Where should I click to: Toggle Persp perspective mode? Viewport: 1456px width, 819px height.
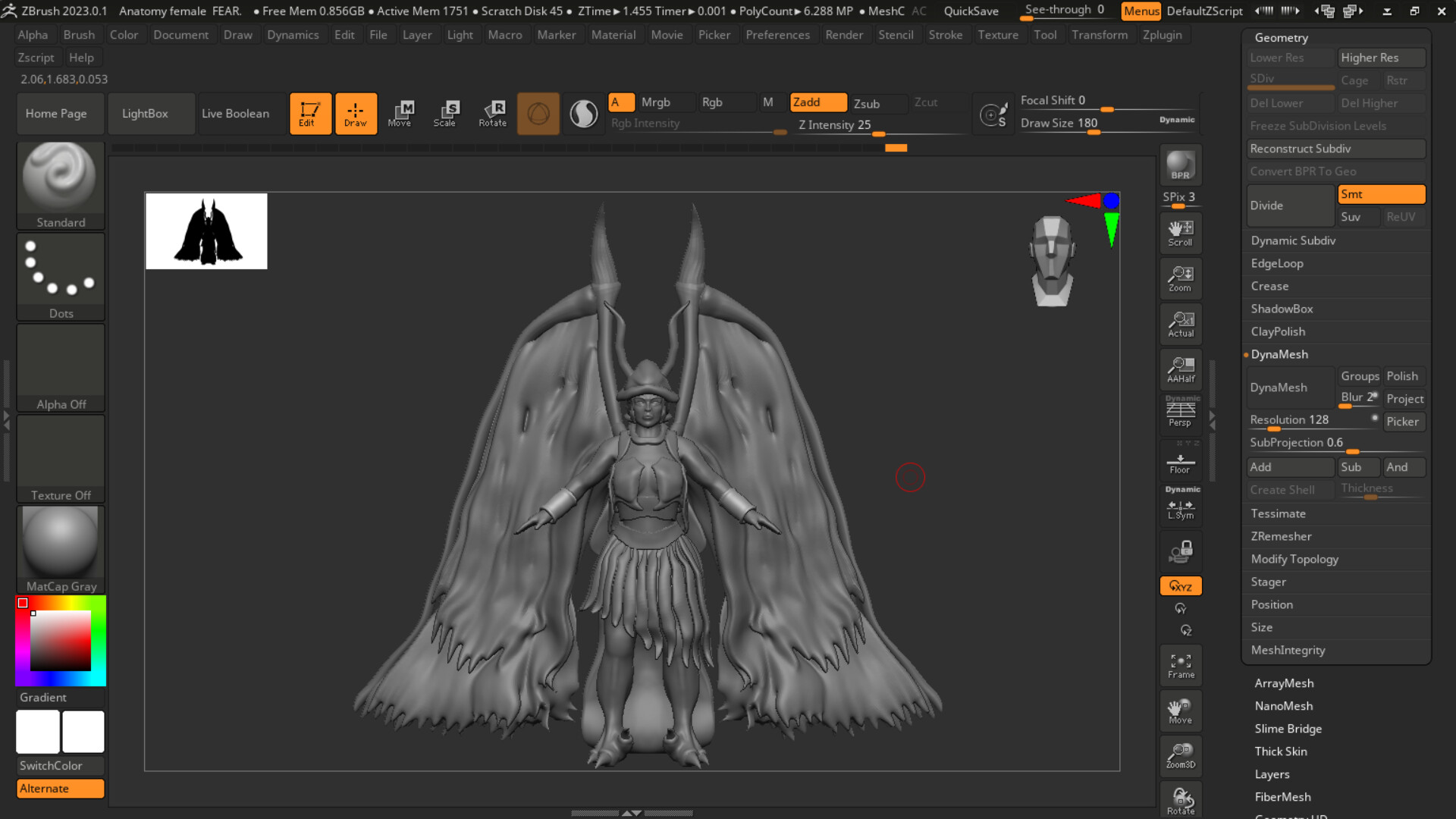click(1180, 413)
